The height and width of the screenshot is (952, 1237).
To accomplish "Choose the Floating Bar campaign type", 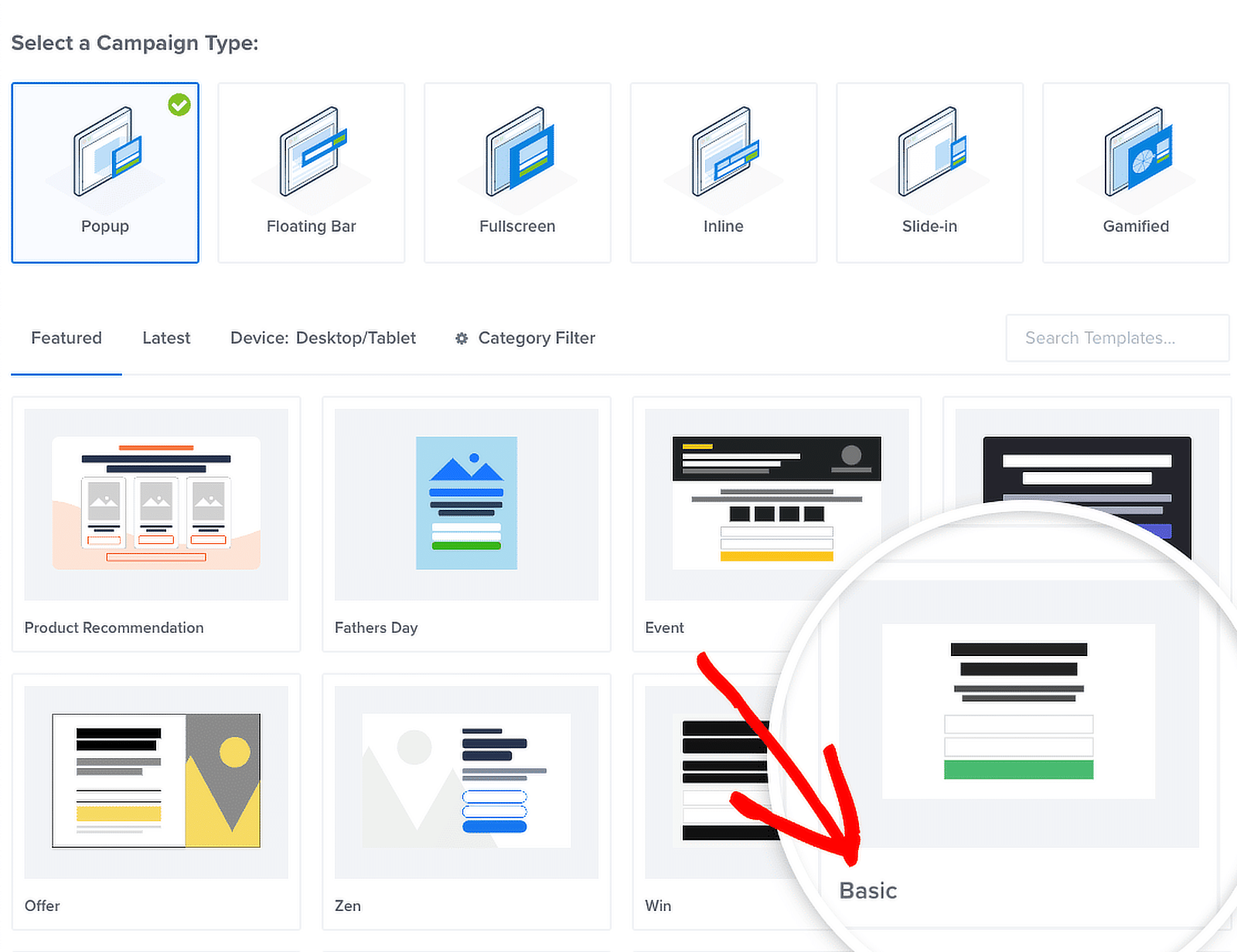I will (x=312, y=173).
